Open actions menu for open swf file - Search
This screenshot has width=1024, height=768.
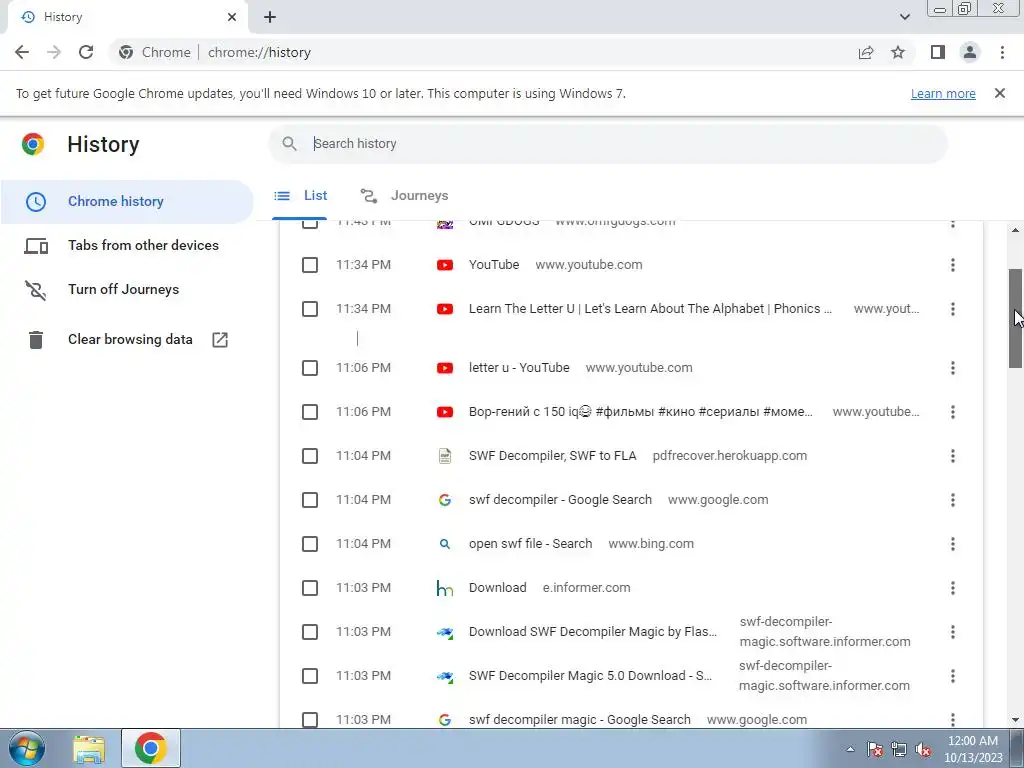[953, 544]
